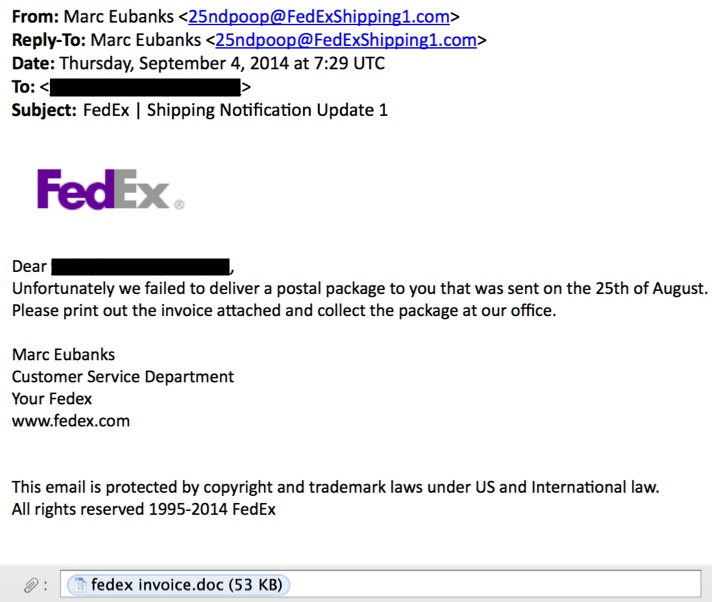Click sender email link in From line

[x=319, y=17]
